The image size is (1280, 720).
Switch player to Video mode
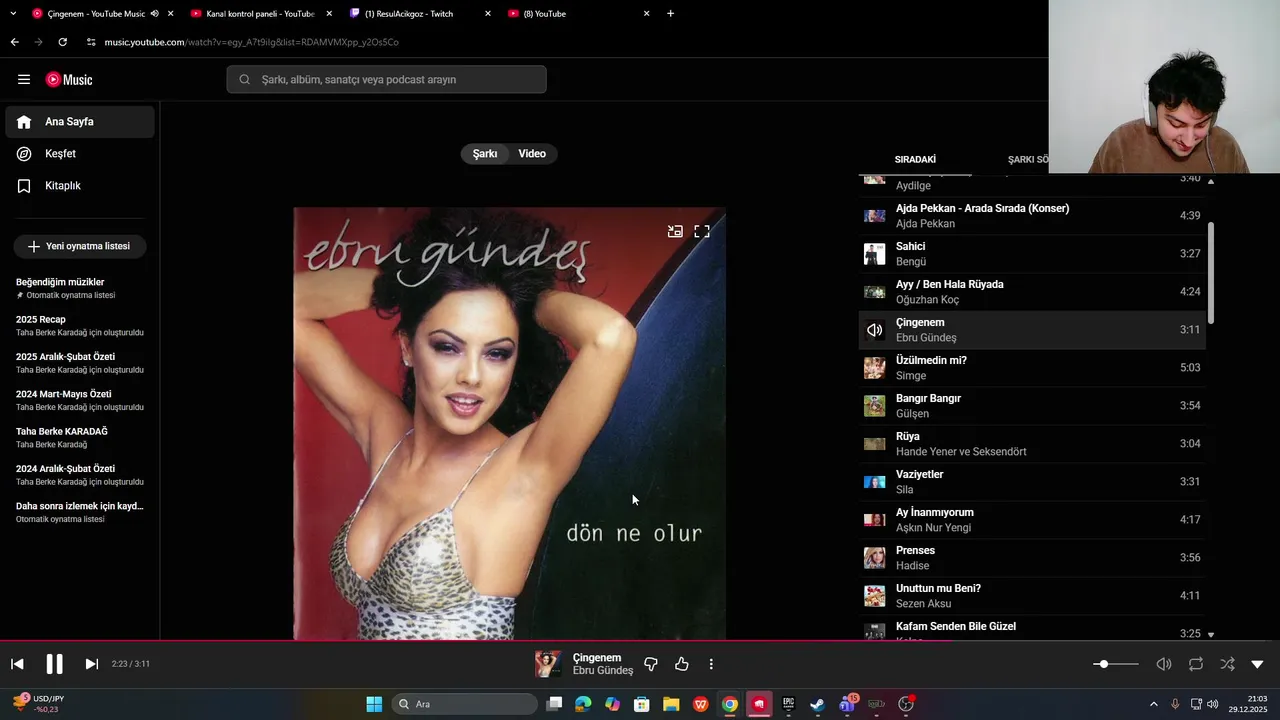(532, 154)
